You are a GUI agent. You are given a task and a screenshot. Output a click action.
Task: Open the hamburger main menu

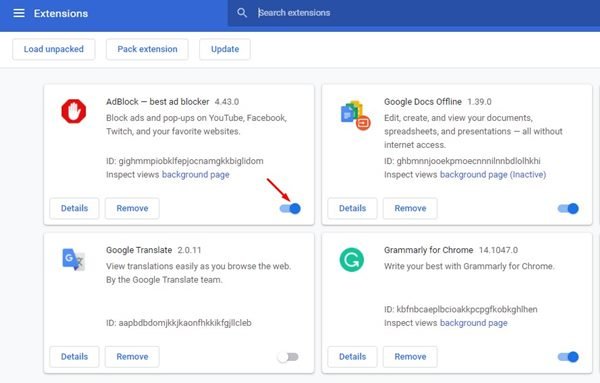point(19,13)
